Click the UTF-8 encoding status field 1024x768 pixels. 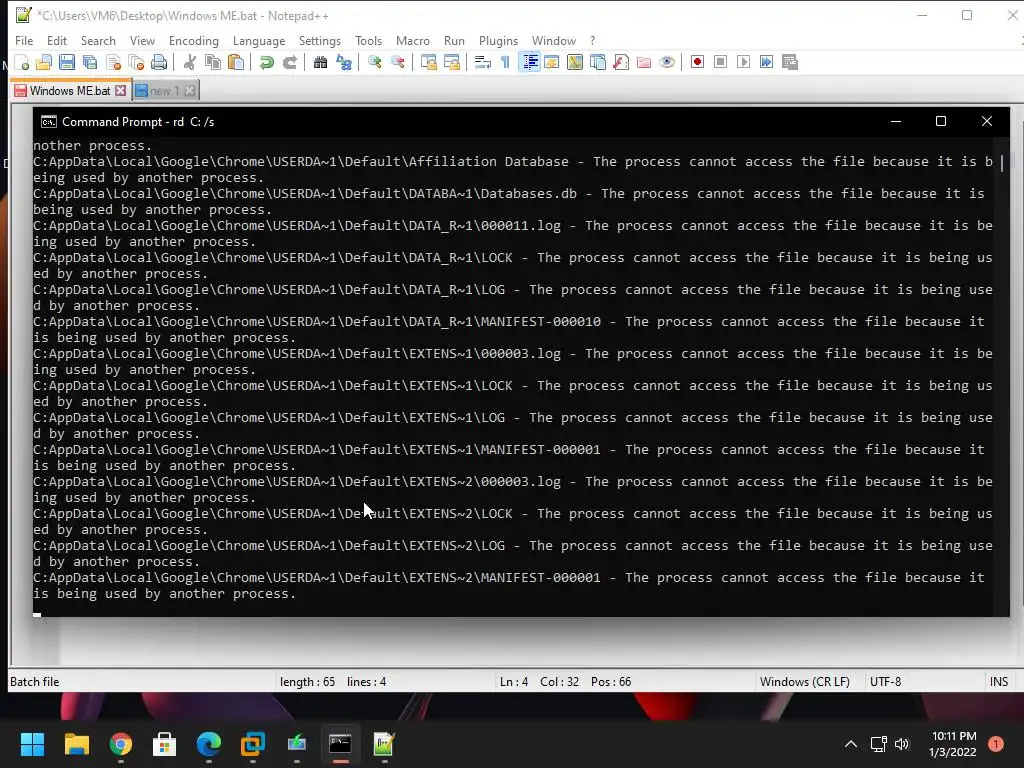(886, 682)
